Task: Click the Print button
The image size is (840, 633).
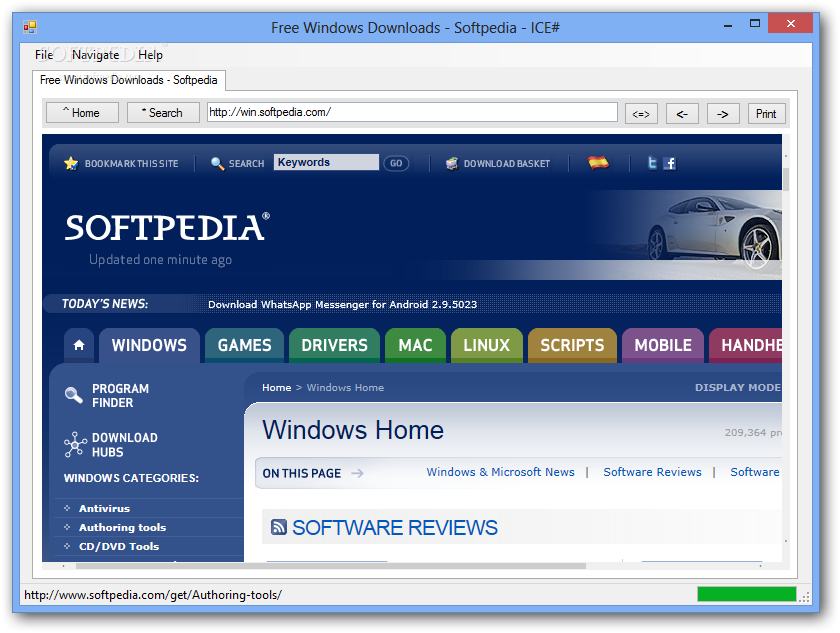Action: click(767, 114)
